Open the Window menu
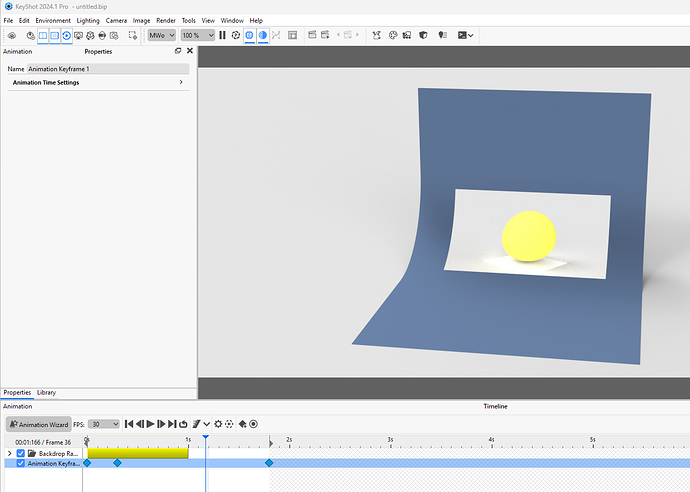 tap(232, 20)
